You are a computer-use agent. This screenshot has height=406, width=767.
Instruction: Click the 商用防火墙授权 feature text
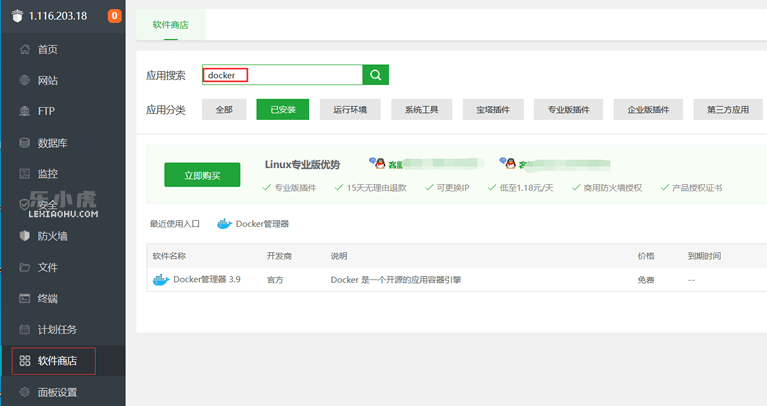click(612, 187)
